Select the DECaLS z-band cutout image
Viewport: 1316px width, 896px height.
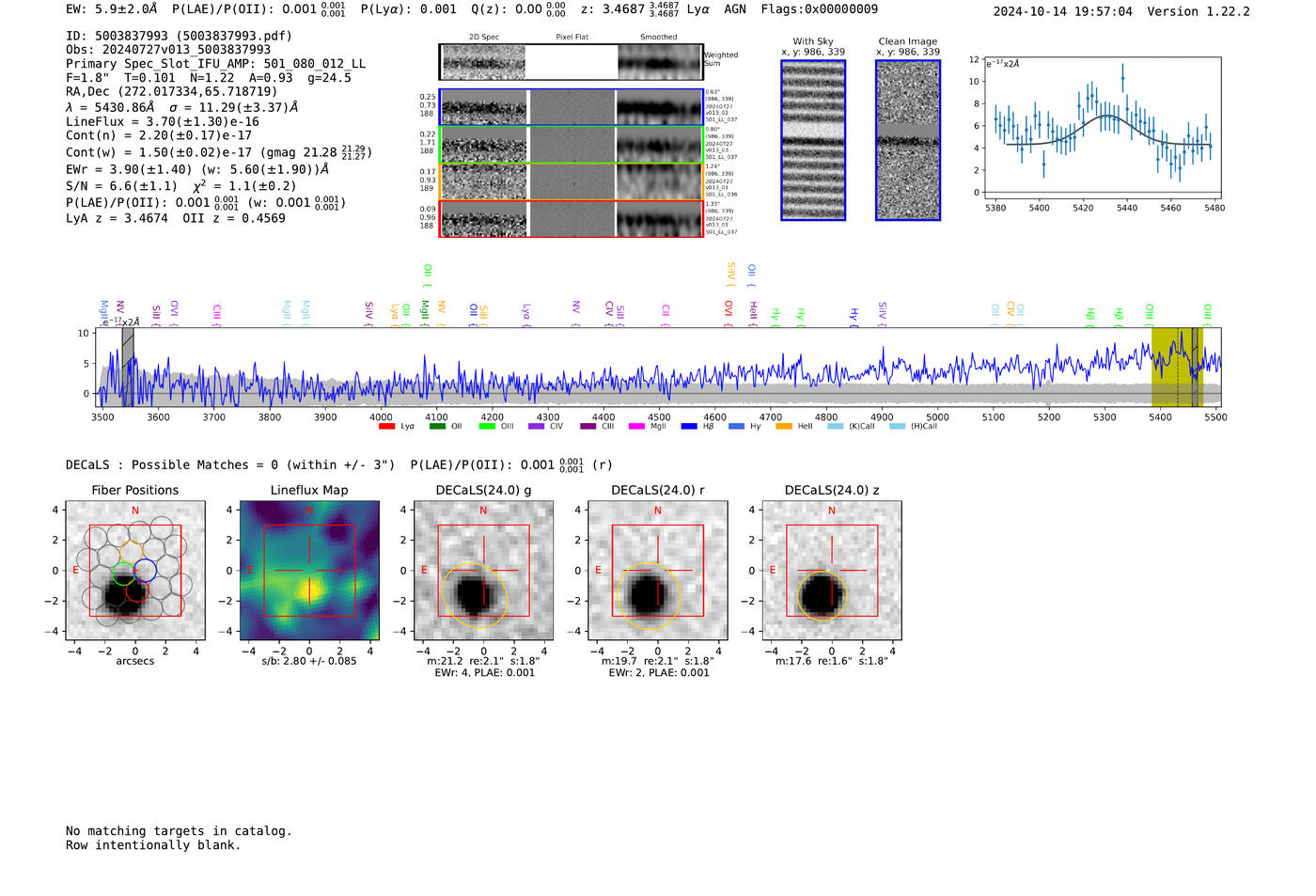tap(832, 571)
